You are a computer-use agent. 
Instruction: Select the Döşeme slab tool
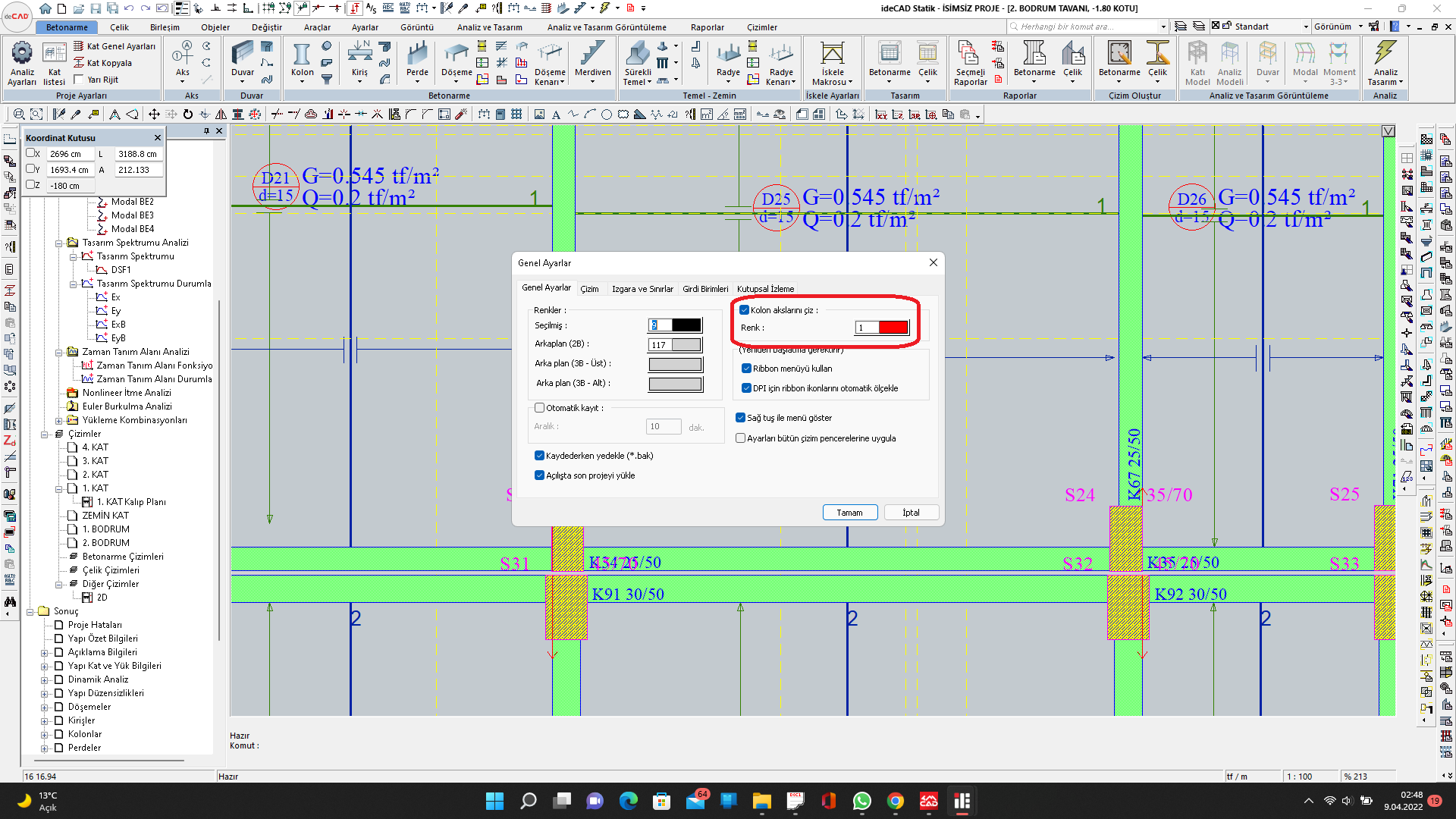coord(457,61)
